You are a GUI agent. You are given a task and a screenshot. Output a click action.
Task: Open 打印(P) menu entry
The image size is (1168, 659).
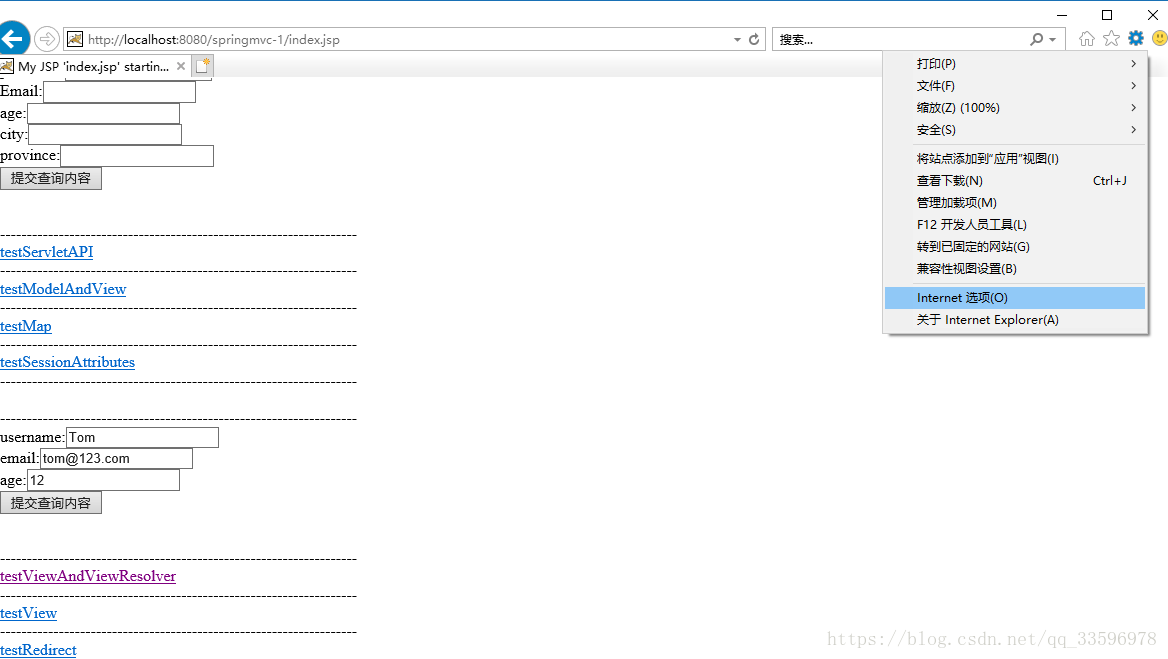pyautogui.click(x=1015, y=64)
